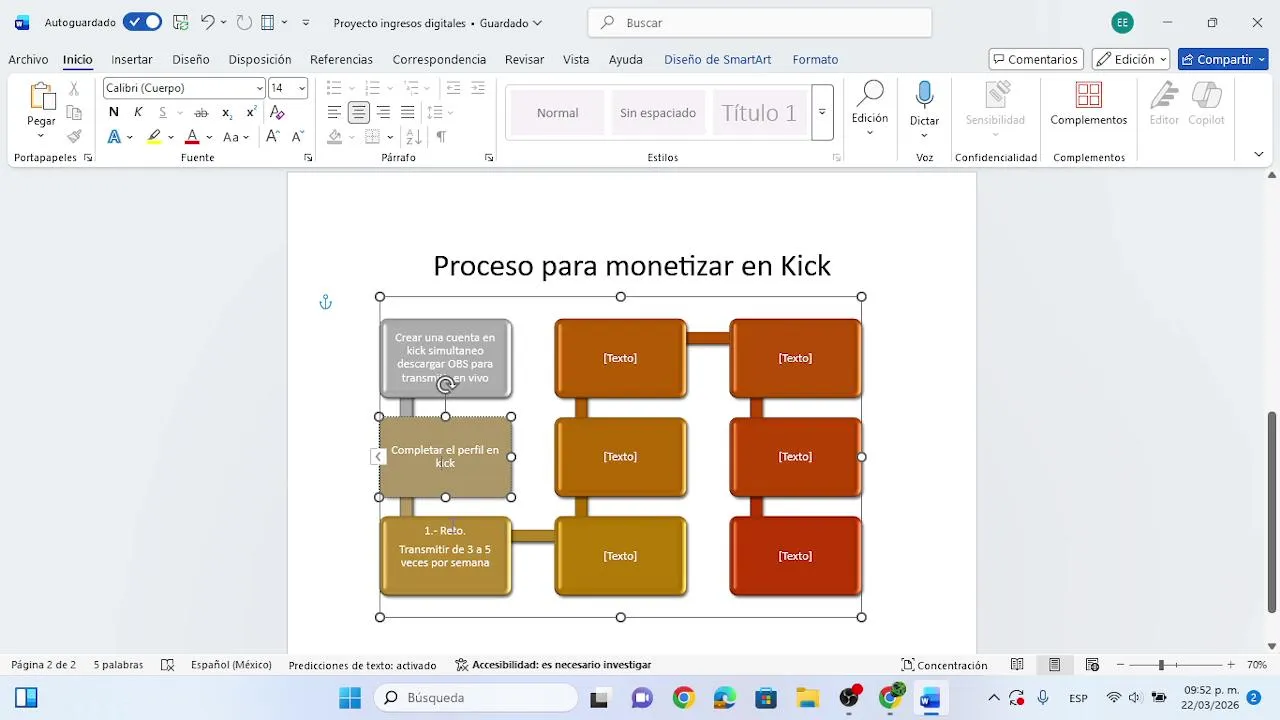
Task: Toggle the paragraph marks pilcrow icon
Action: (x=441, y=137)
